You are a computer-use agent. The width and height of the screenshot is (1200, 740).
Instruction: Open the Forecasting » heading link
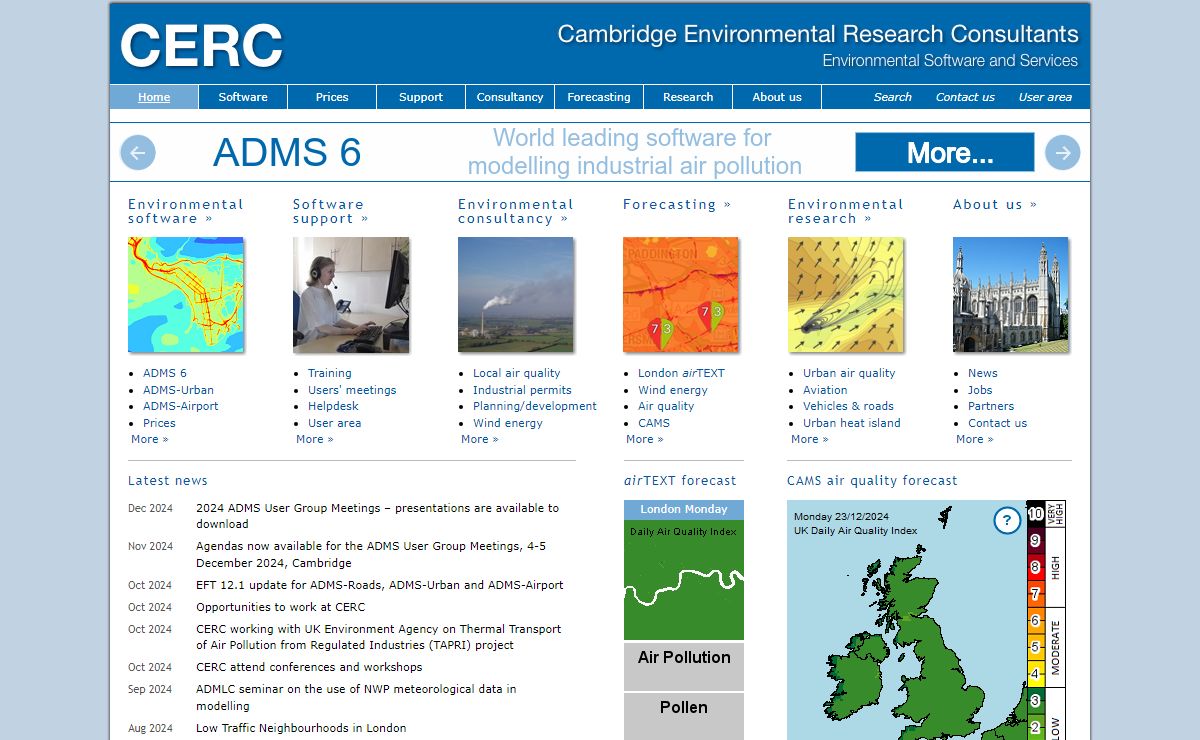point(677,204)
